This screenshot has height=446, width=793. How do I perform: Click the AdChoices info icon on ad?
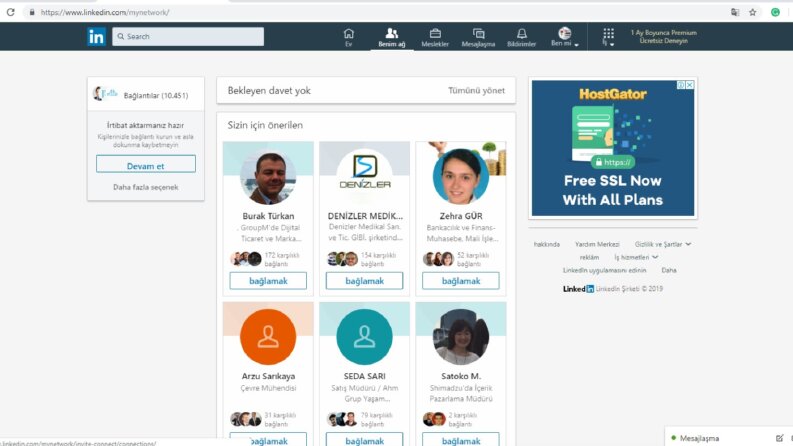click(681, 85)
